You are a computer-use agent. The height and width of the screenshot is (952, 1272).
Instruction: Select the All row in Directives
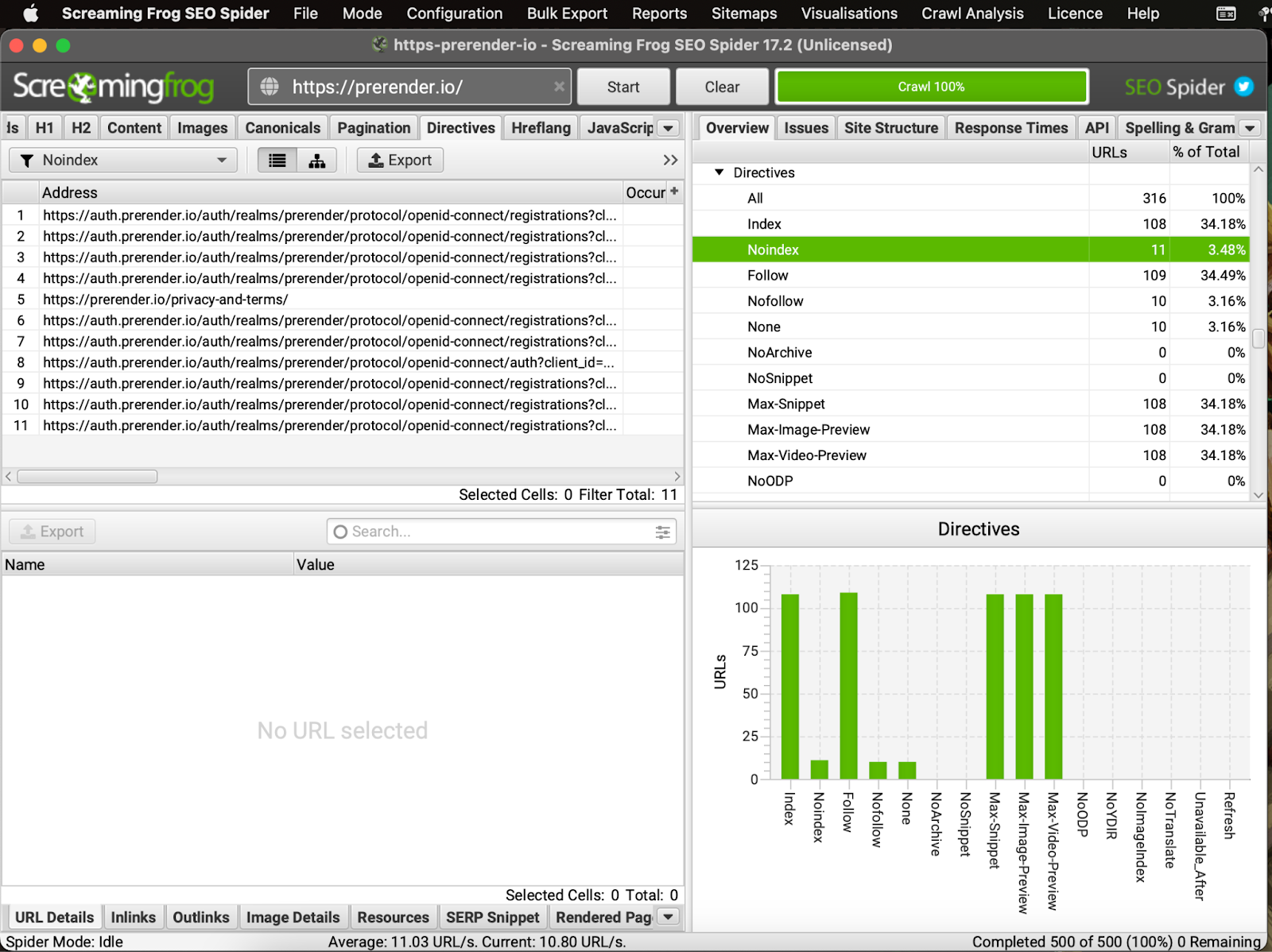[x=970, y=199]
